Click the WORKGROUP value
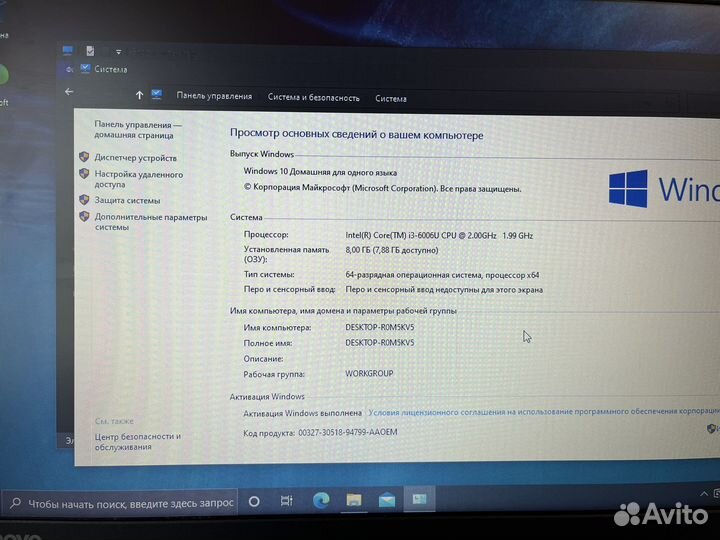This screenshot has height=540, width=720. pyautogui.click(x=369, y=374)
